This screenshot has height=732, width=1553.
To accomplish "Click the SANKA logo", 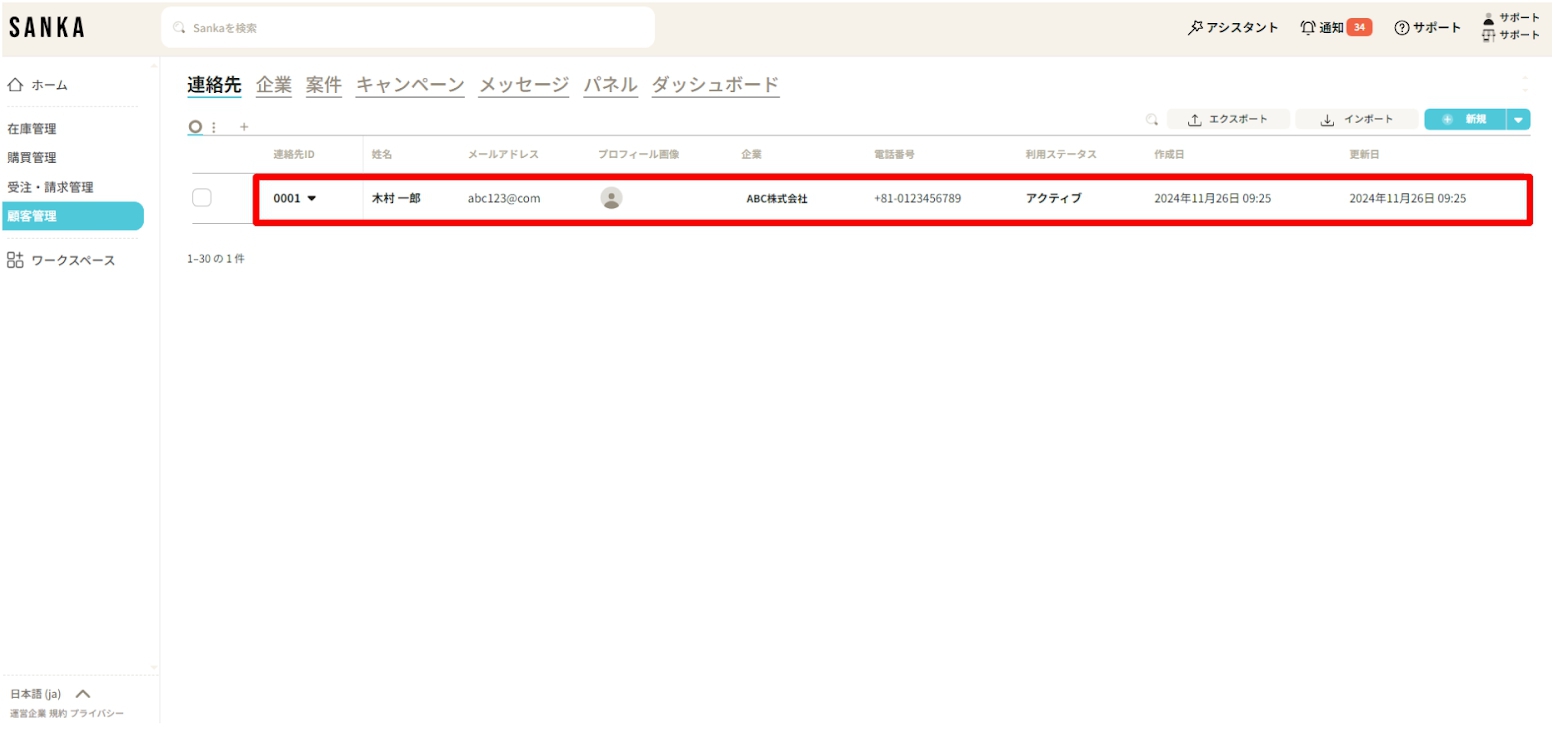I will [x=47, y=28].
